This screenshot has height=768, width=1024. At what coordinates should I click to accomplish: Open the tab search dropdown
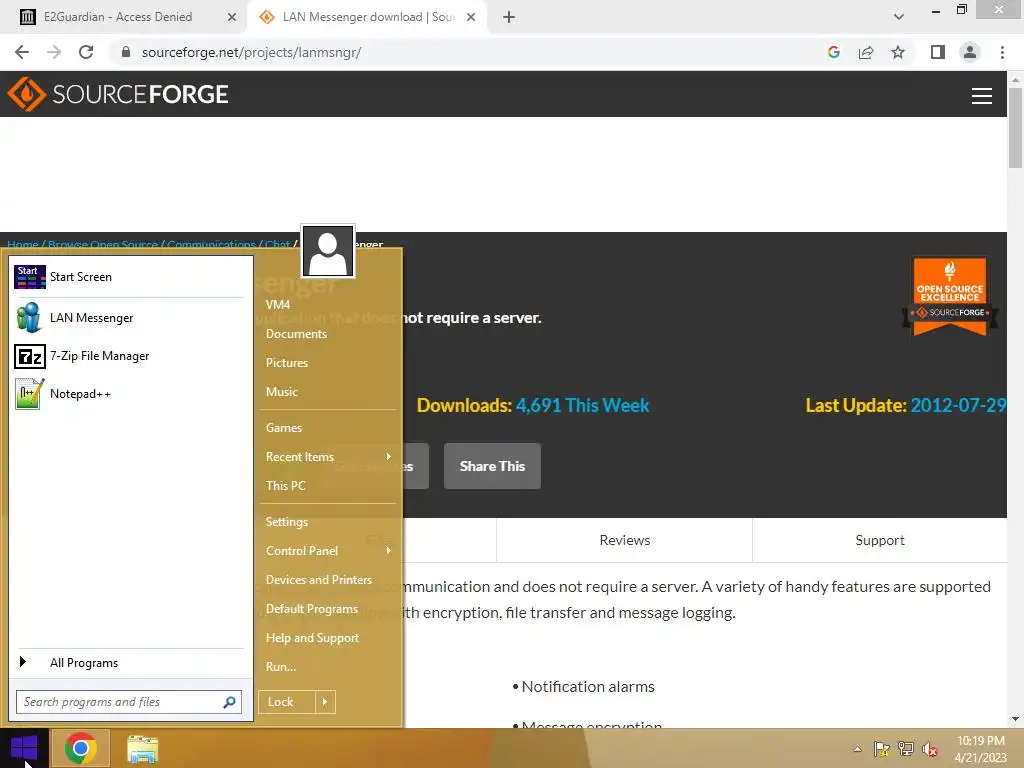[x=899, y=17]
